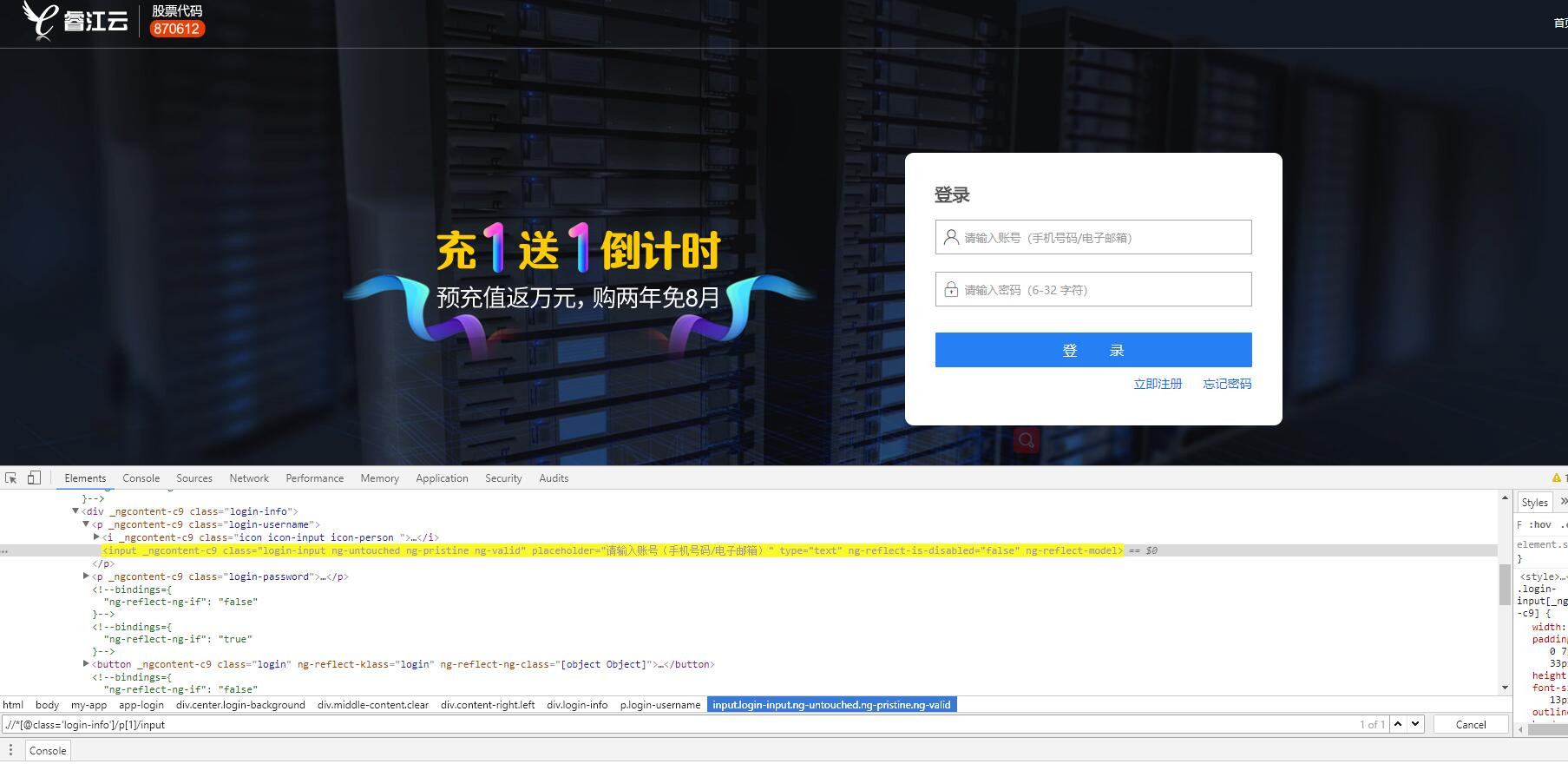The height and width of the screenshot is (764, 1568).
Task: Show more Styles pane tabs chevron
Action: click(x=1563, y=502)
